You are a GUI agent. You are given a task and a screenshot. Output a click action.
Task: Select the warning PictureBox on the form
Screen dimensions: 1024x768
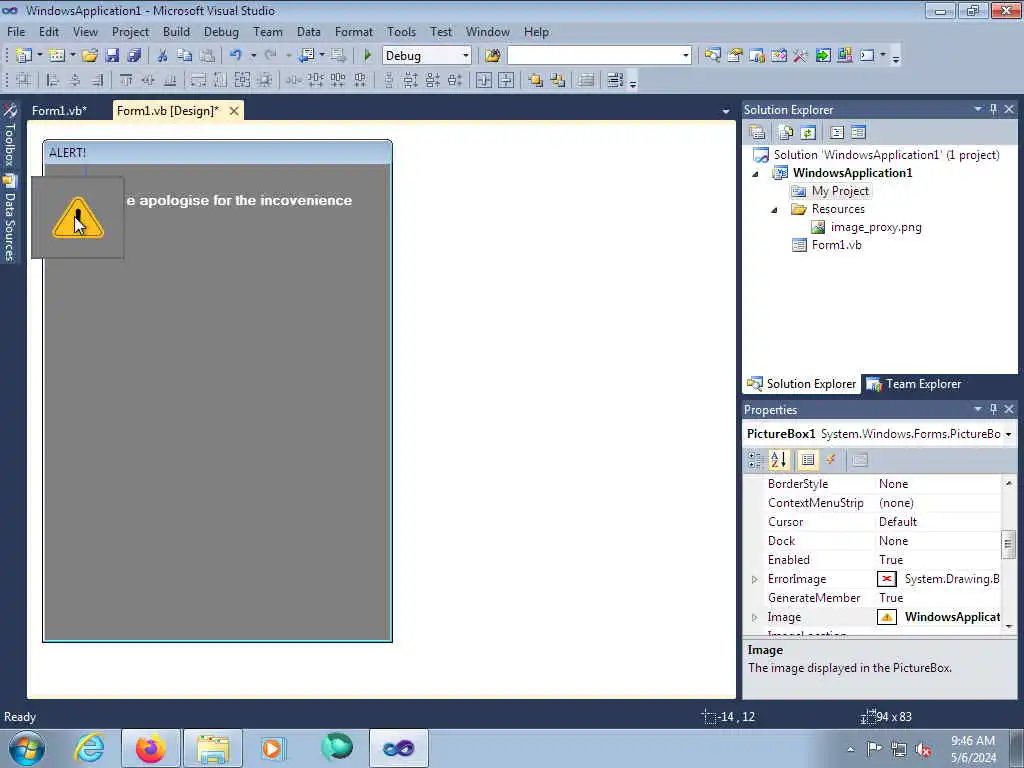click(x=78, y=217)
